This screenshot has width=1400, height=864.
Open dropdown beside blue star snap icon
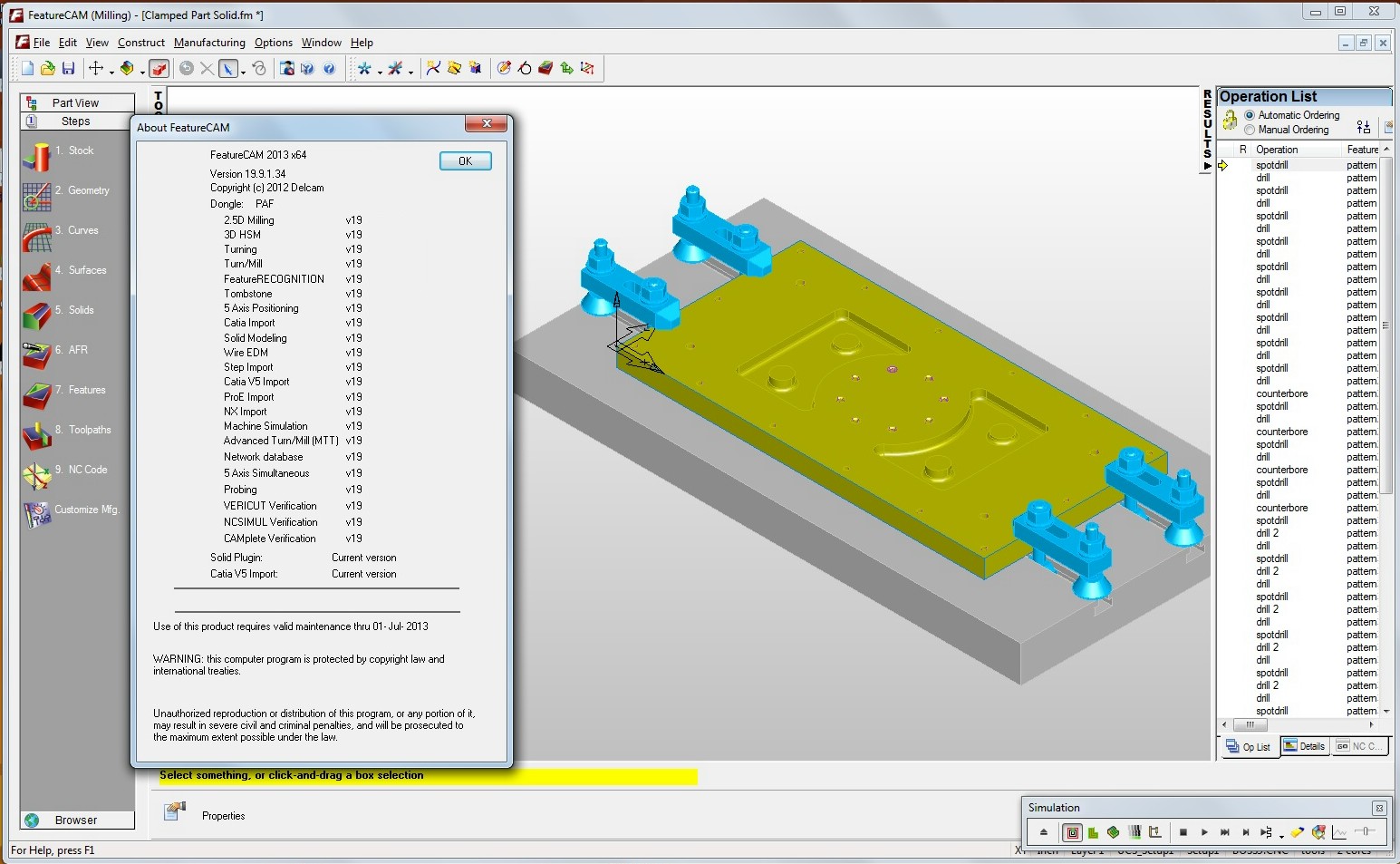point(379,71)
